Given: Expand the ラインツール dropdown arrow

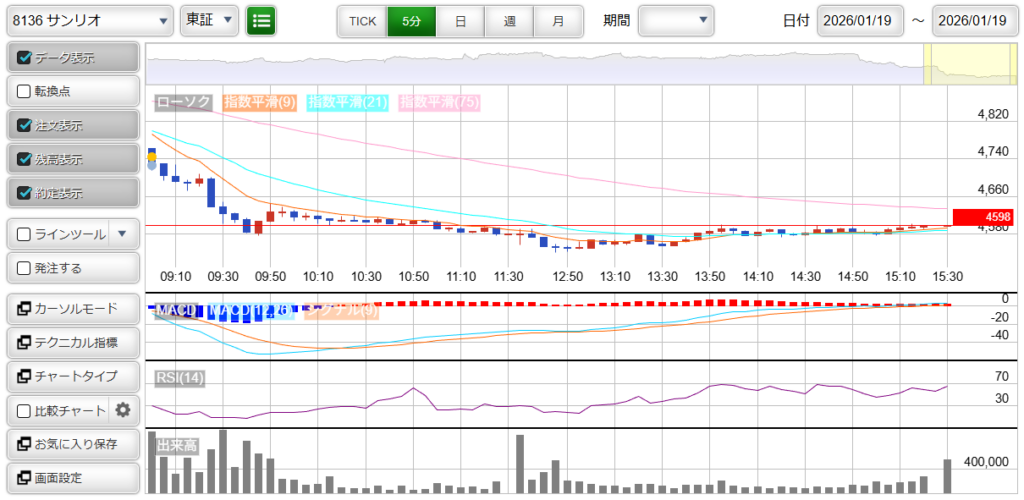Looking at the screenshot, I should [x=122, y=234].
